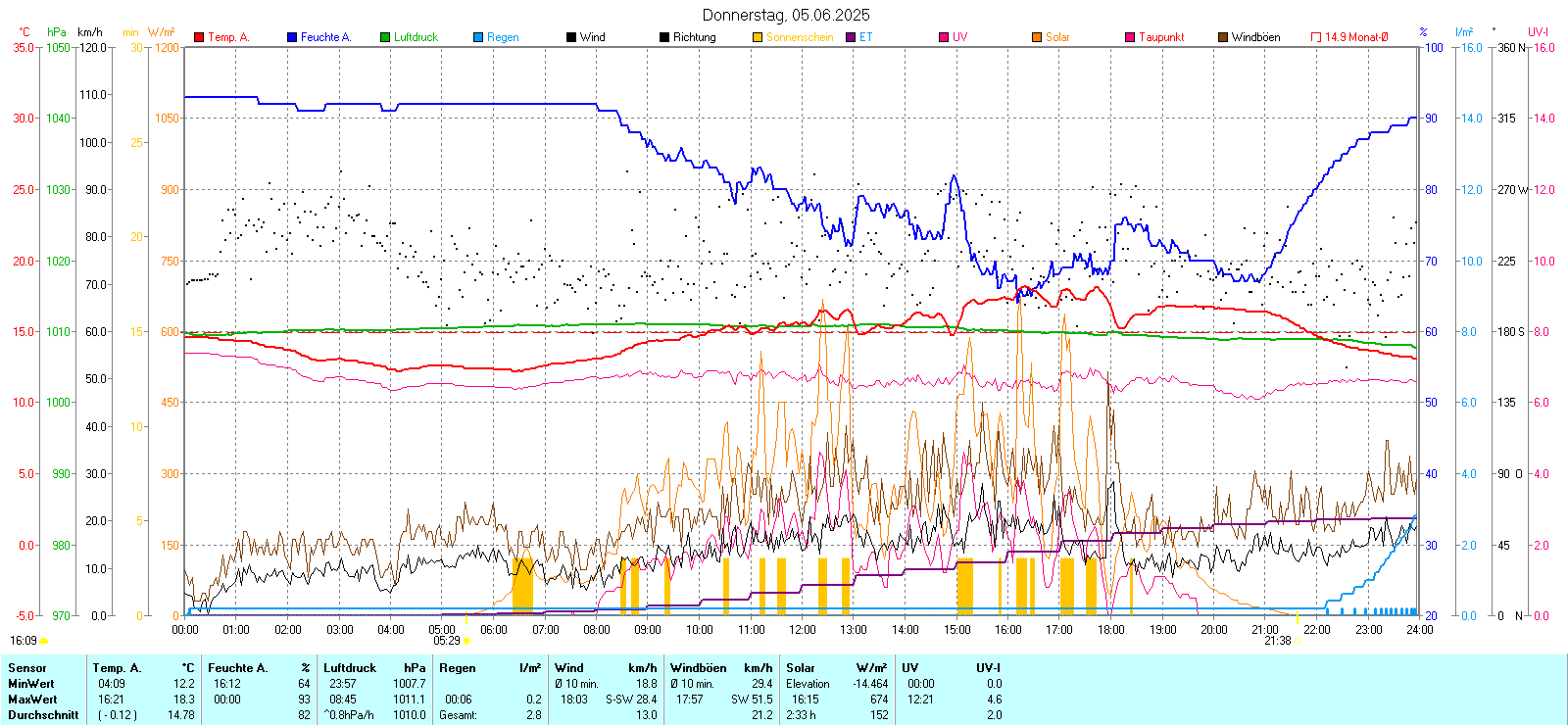
Task: Click the MaxWert row label
Action: [x=32, y=700]
